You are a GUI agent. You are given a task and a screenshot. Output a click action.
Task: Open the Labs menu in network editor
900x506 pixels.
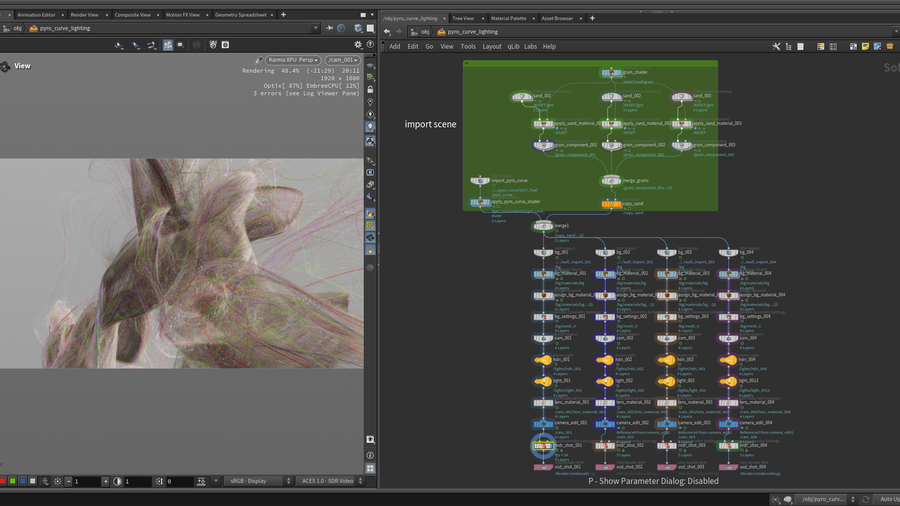530,46
